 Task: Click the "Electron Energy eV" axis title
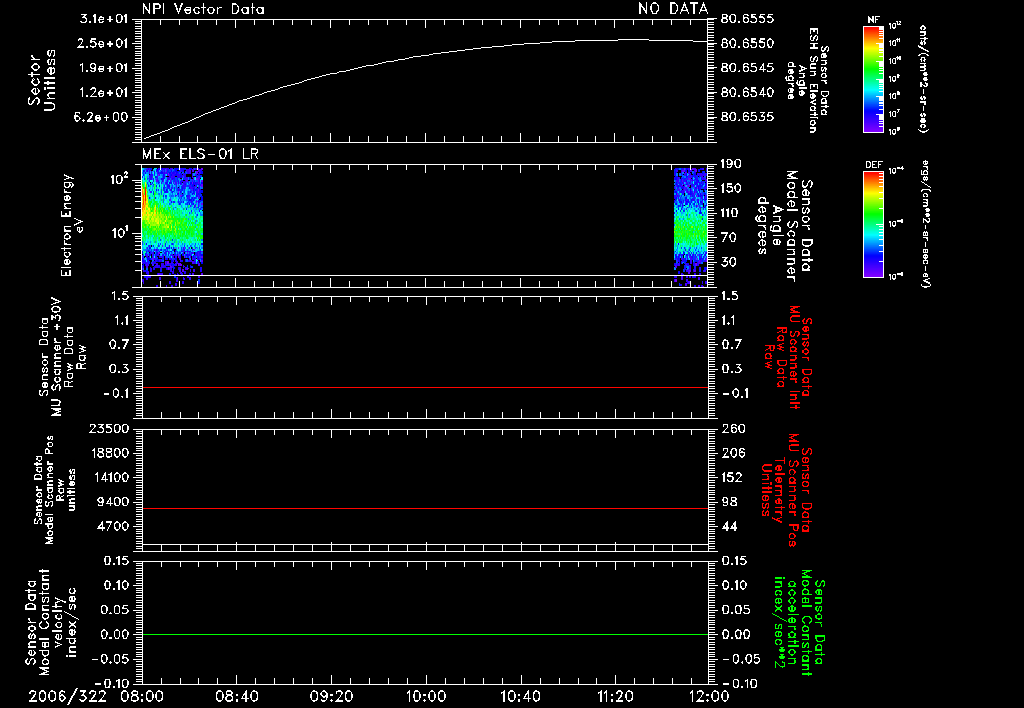coord(72,225)
